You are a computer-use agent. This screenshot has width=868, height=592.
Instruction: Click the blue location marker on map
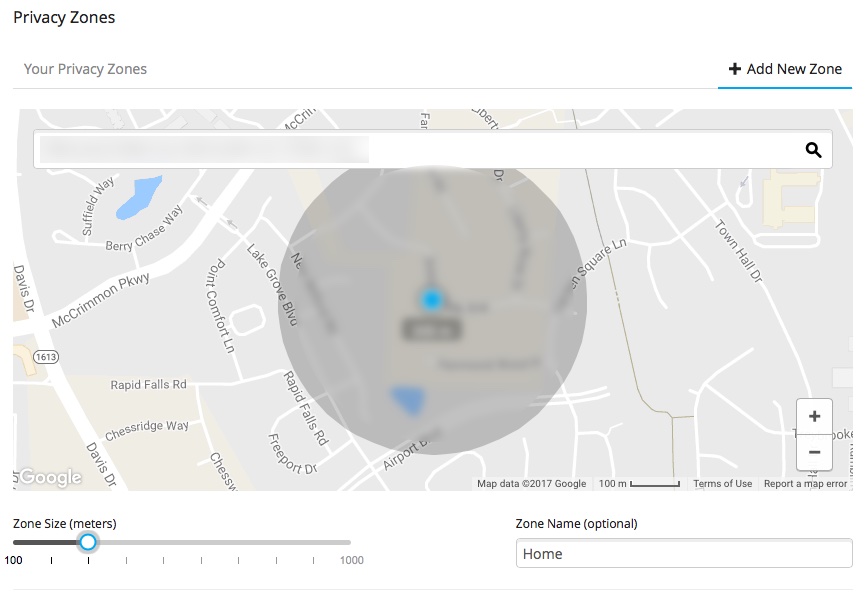tap(431, 300)
